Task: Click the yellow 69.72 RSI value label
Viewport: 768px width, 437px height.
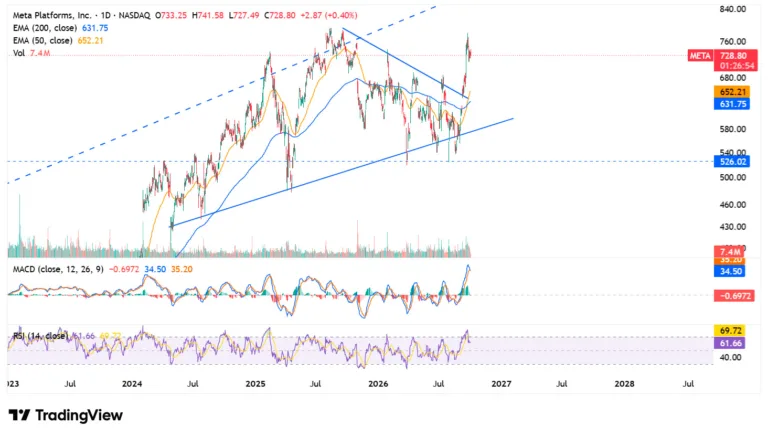Action: 729,331
